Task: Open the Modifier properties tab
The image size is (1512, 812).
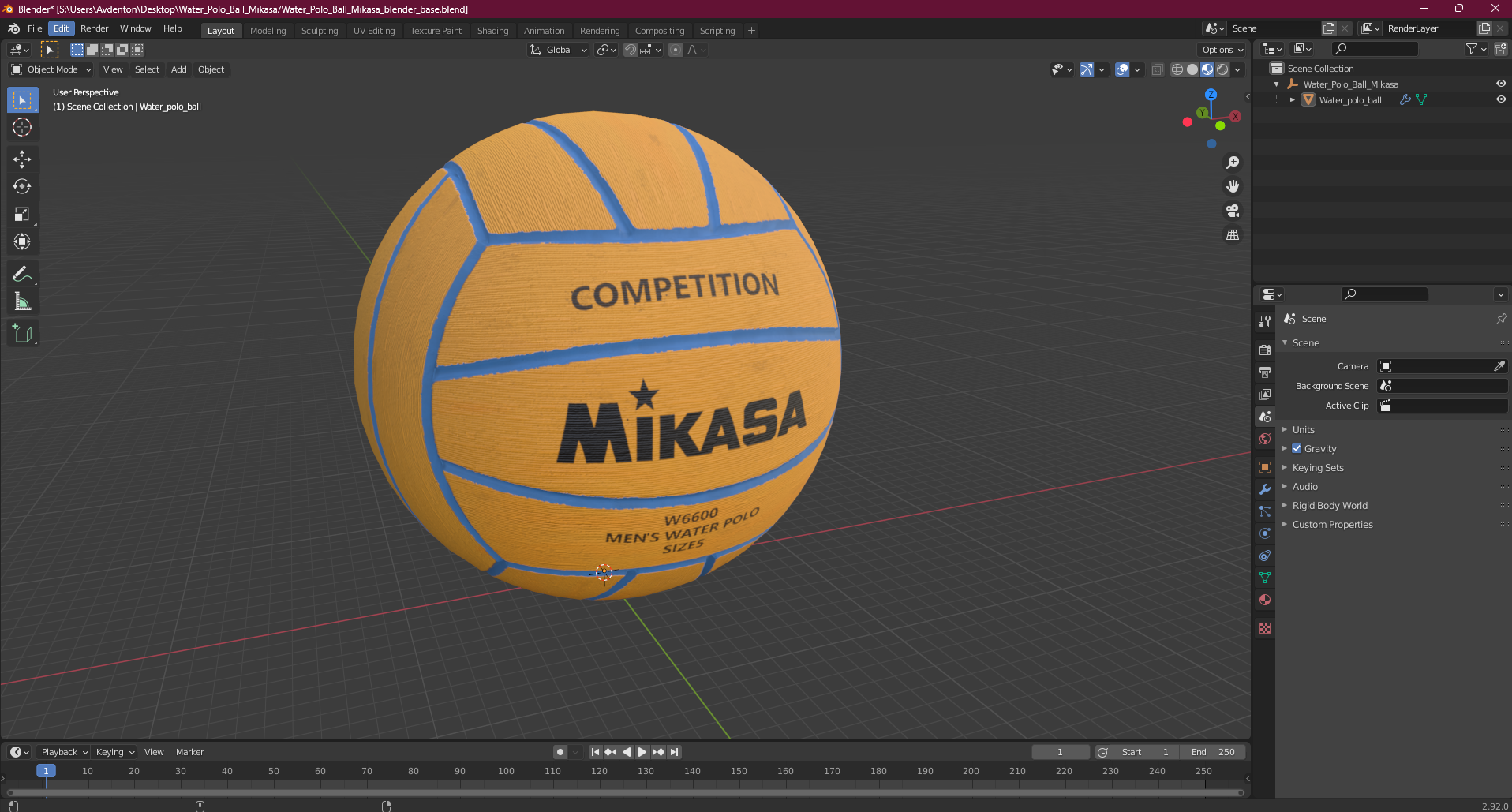Action: coord(1265,489)
